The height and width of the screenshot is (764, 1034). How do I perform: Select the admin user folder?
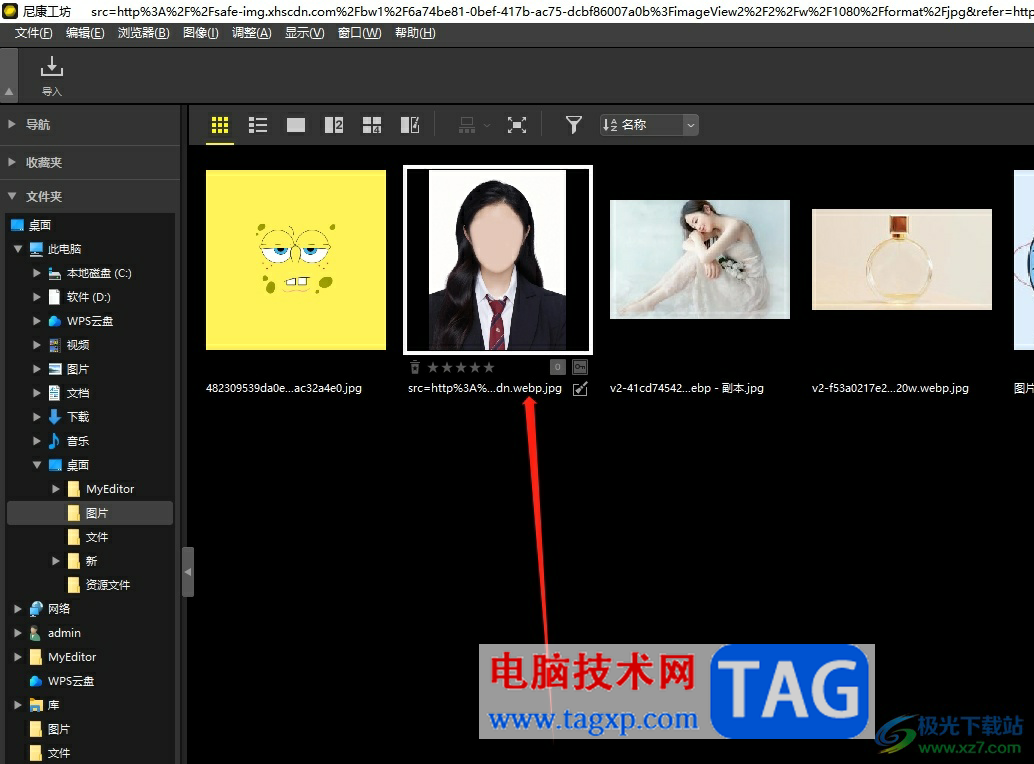[x=55, y=633]
